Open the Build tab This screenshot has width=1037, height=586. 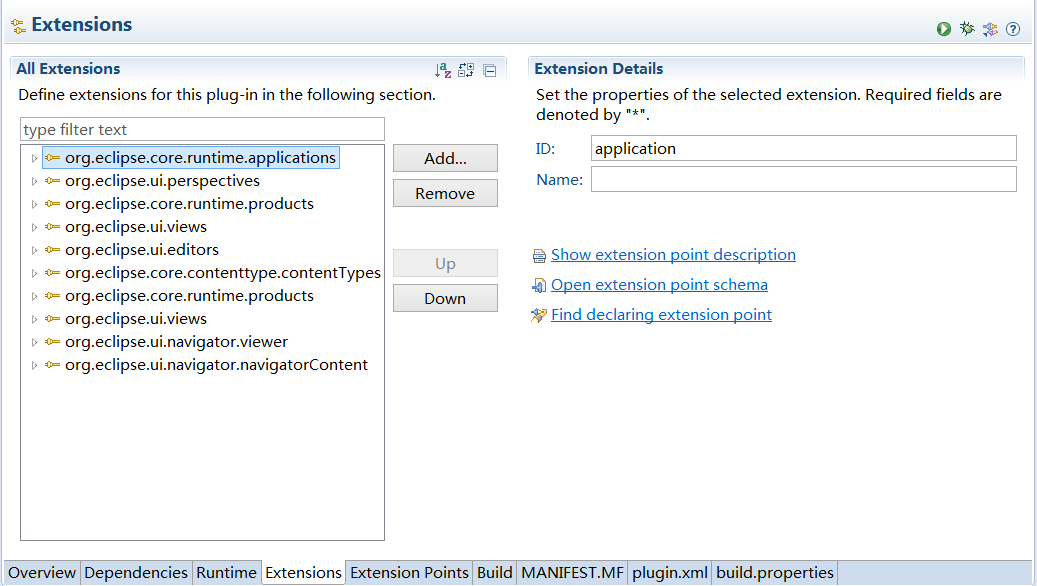coord(495,573)
